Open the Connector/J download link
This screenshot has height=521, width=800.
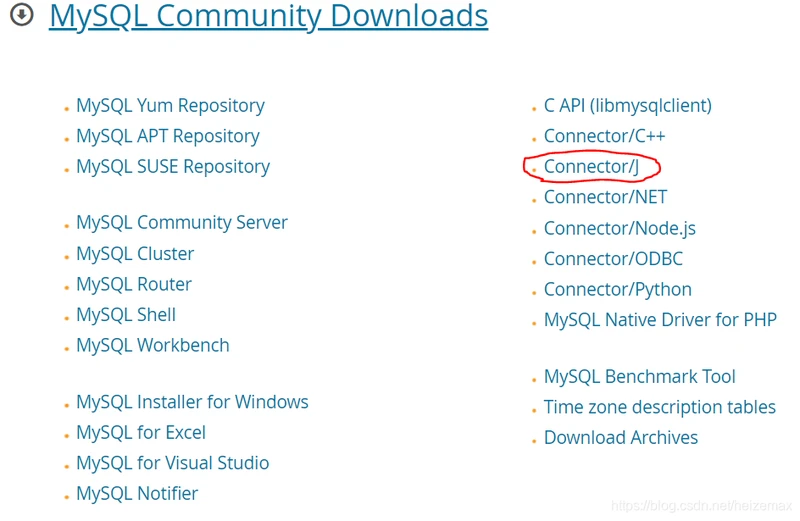click(591, 167)
